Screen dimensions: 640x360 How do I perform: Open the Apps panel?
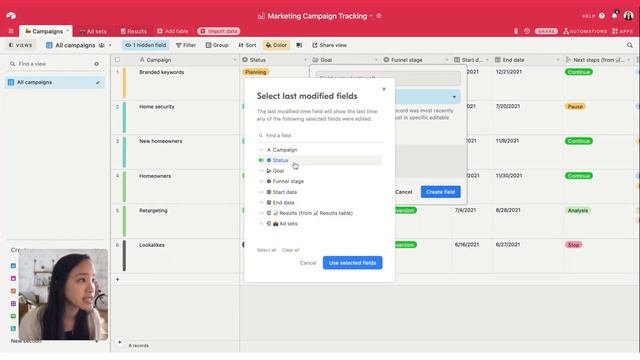(x=622, y=31)
